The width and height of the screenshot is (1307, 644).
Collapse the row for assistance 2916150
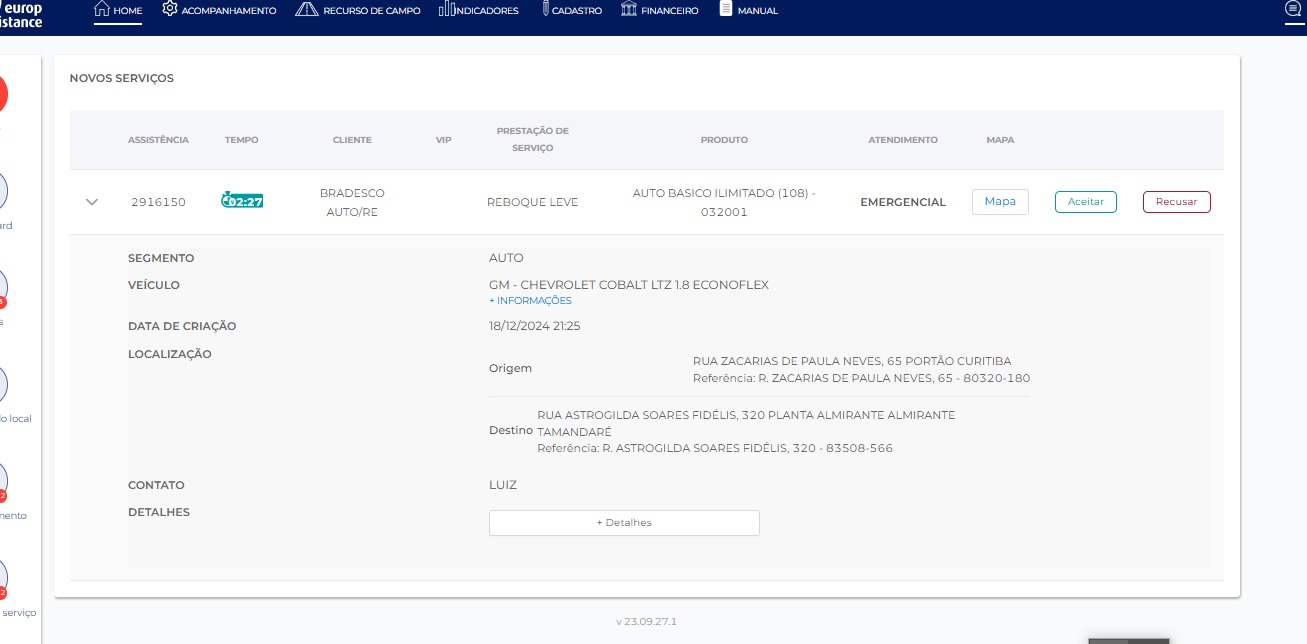92,202
